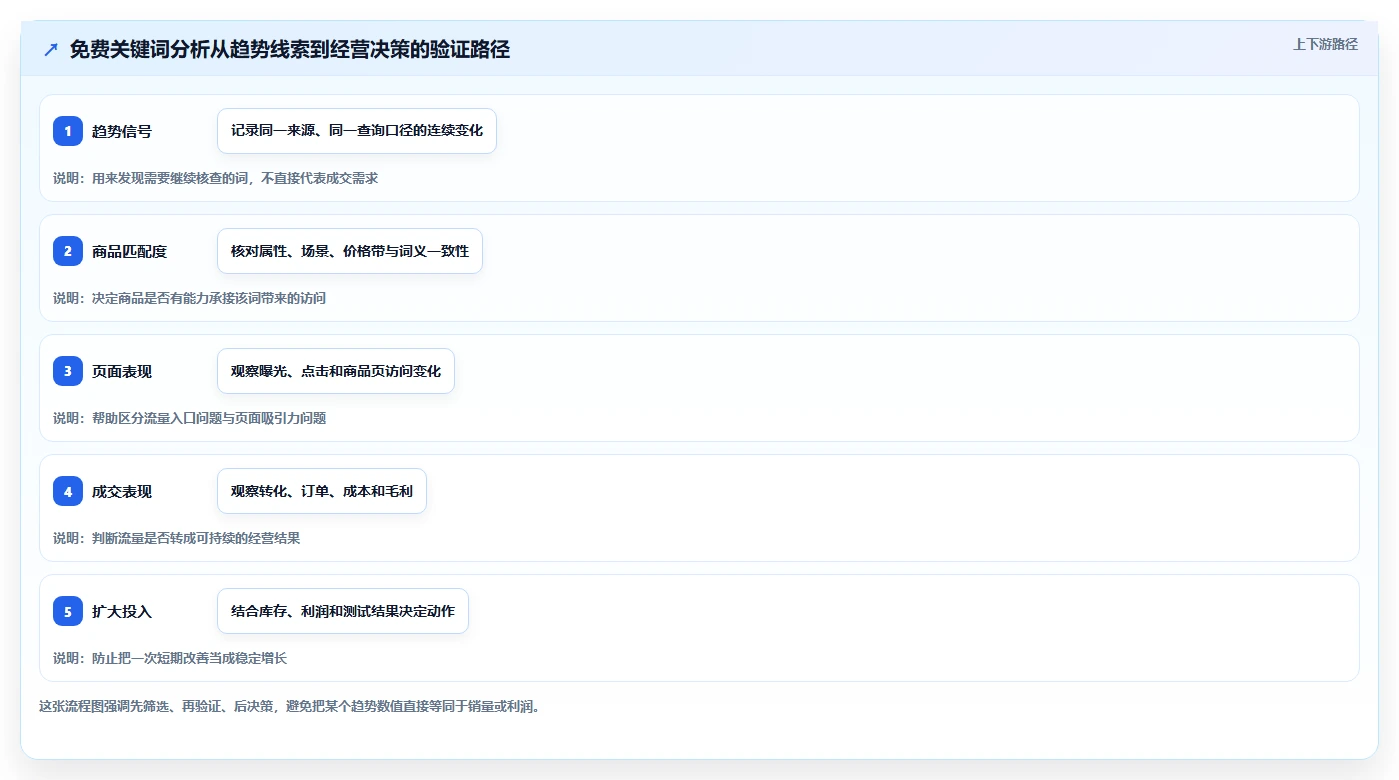1399x780 pixels.
Task: Click the 页面表现 step title
Action: (x=122, y=371)
